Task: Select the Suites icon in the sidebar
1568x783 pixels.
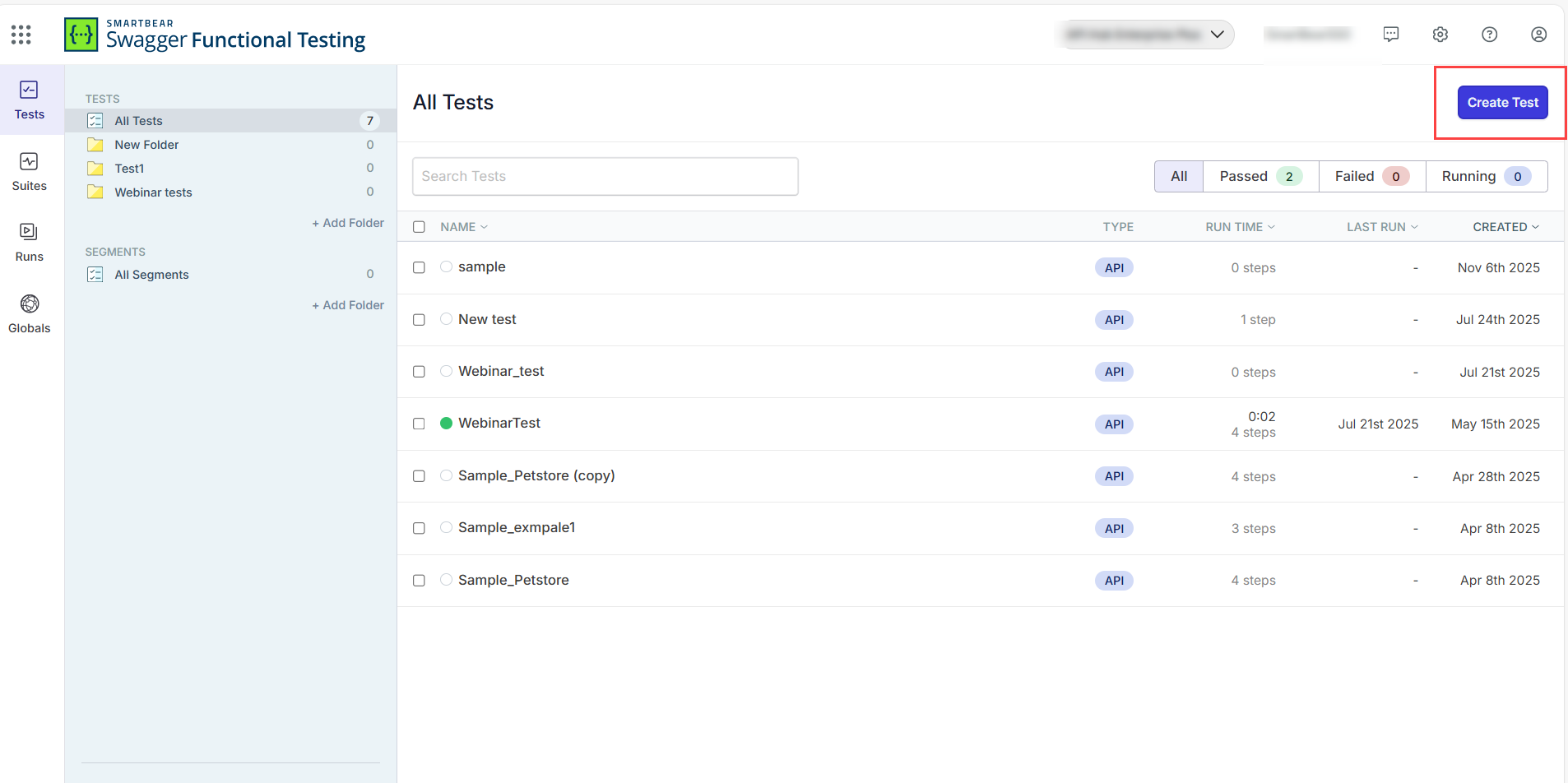Action: tap(30, 171)
